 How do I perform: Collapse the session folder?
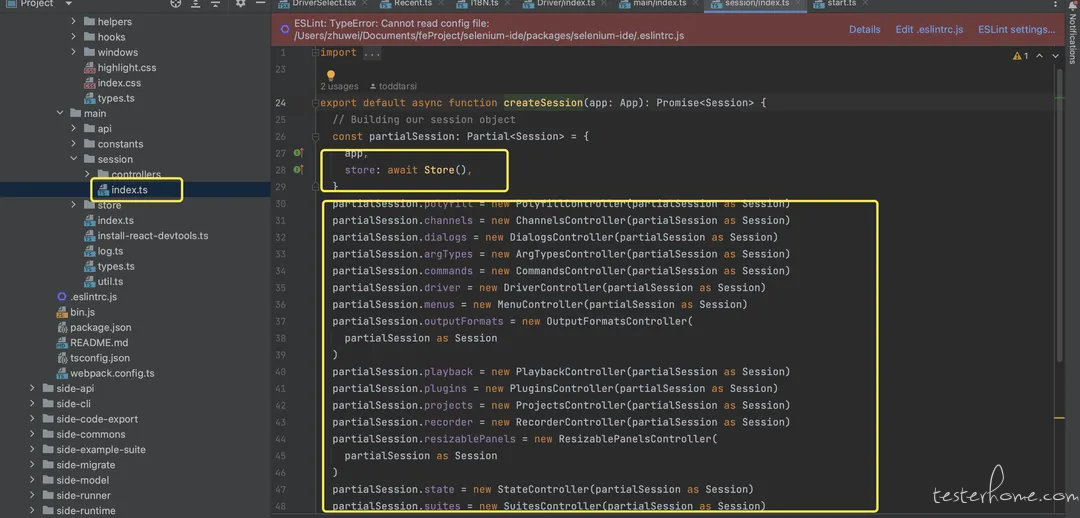74,159
